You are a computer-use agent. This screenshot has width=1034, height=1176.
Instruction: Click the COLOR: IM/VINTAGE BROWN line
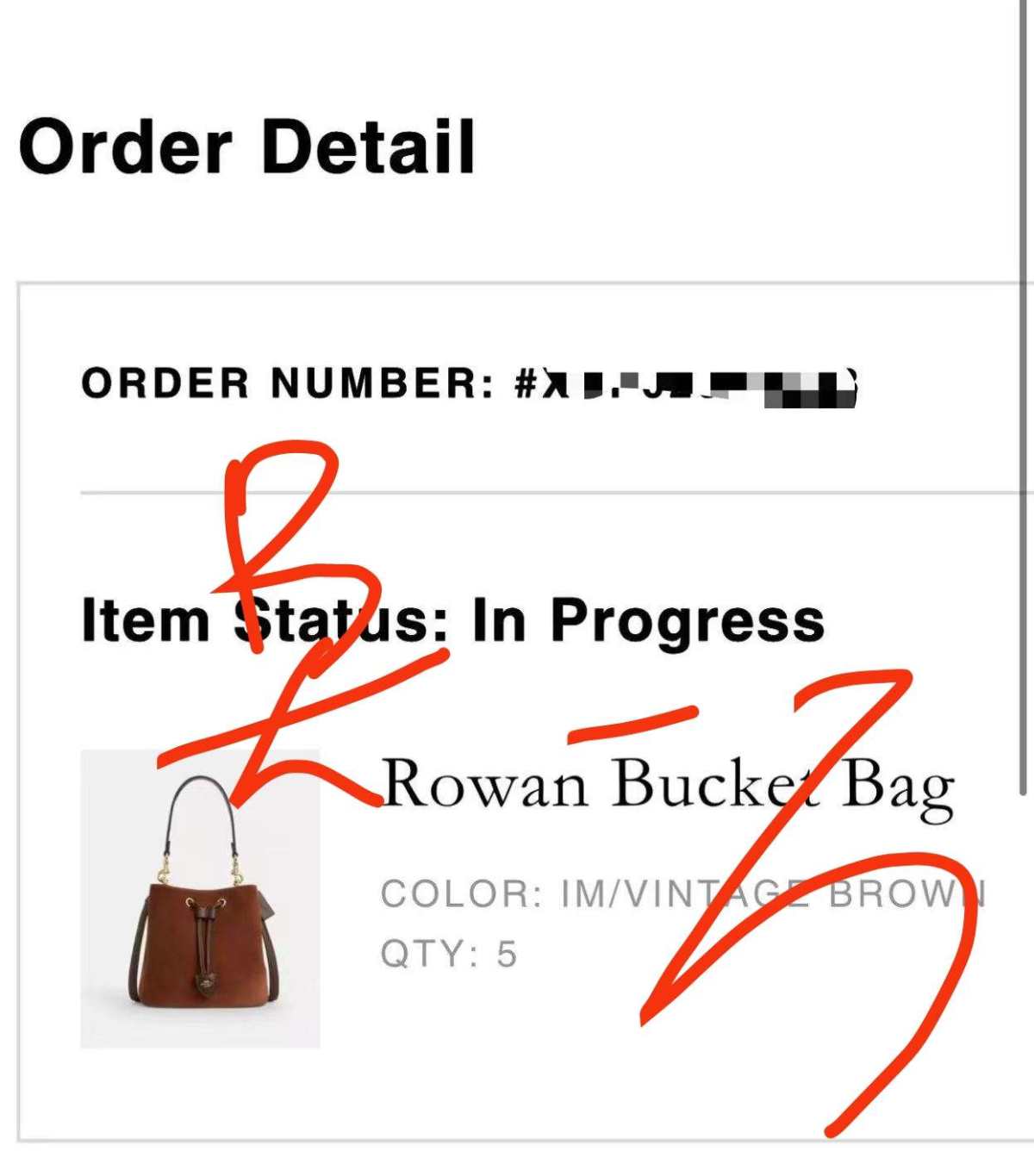click(683, 894)
